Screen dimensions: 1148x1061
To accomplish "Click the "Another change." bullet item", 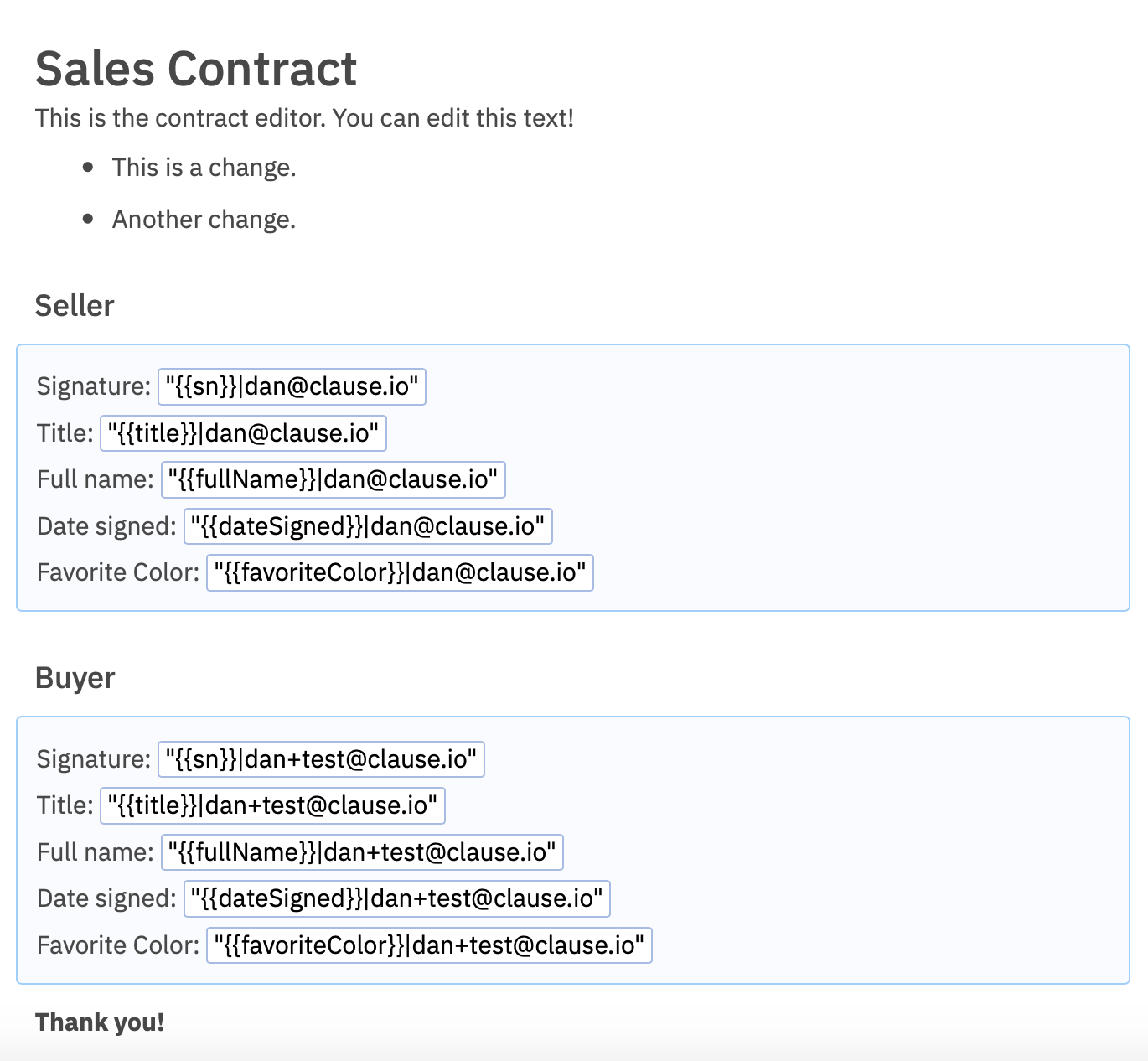I will tap(204, 220).
